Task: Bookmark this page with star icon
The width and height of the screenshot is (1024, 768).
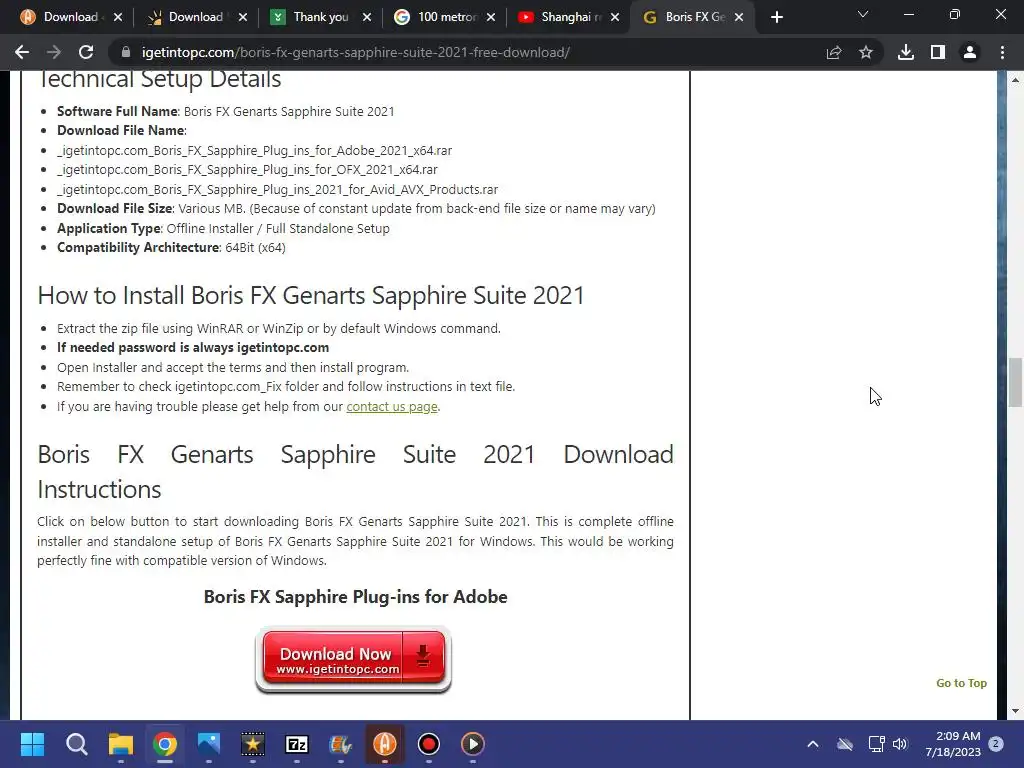Action: click(866, 52)
